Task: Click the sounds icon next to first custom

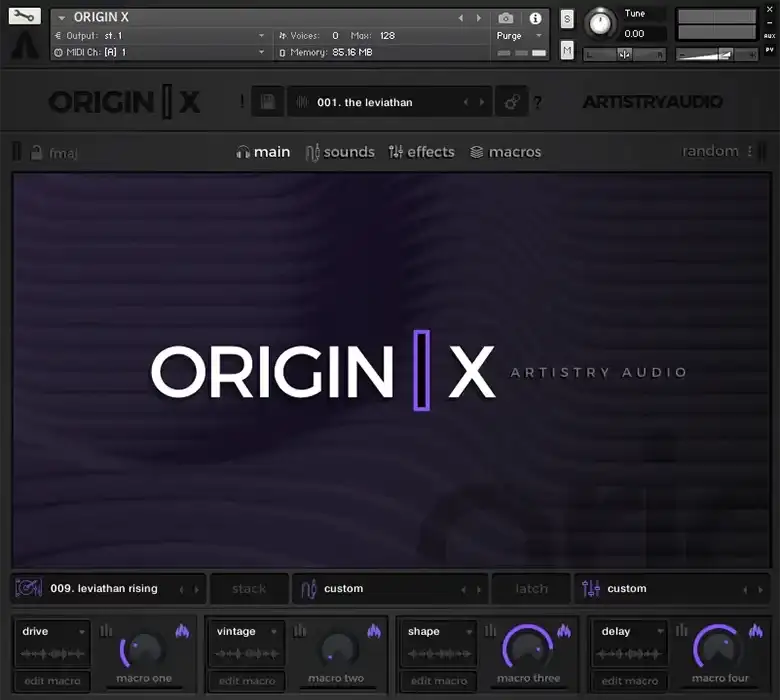Action: pyautogui.click(x=308, y=589)
